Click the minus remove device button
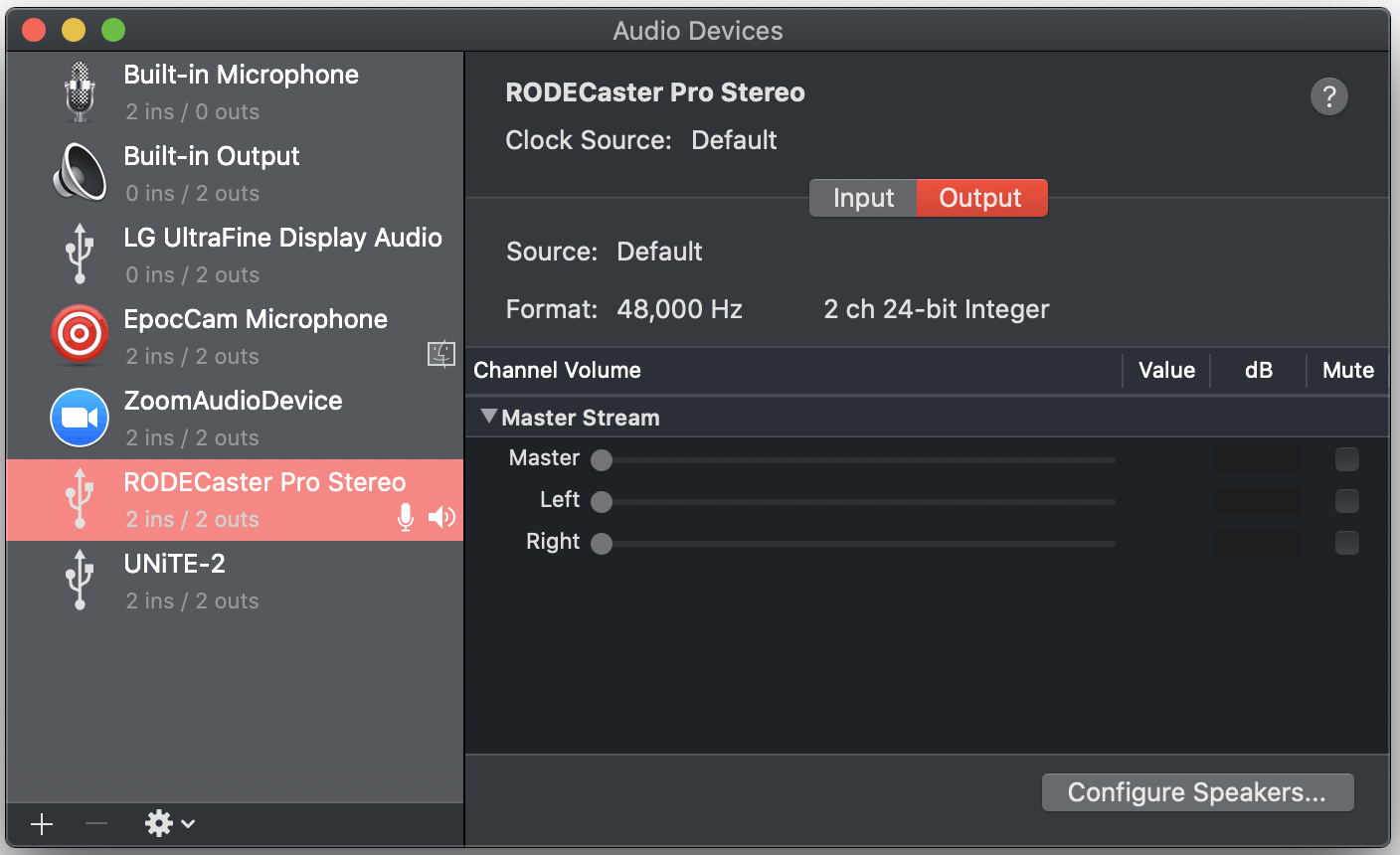The width and height of the screenshot is (1400, 855). coord(96,823)
